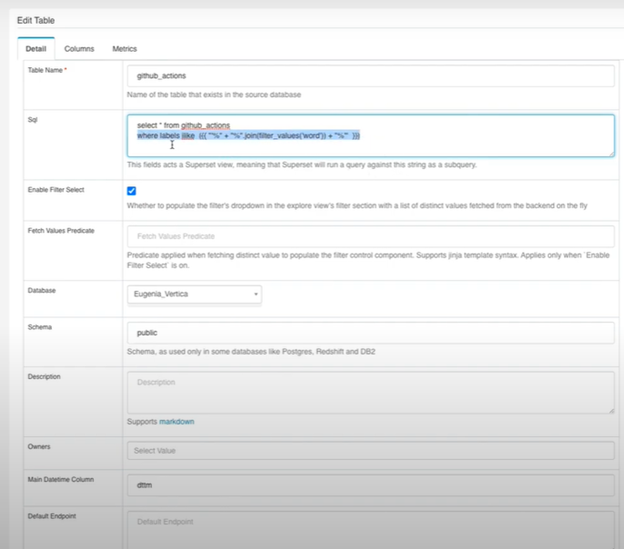The width and height of the screenshot is (624, 549).
Task: Click into the Description text area
Action: [370, 392]
